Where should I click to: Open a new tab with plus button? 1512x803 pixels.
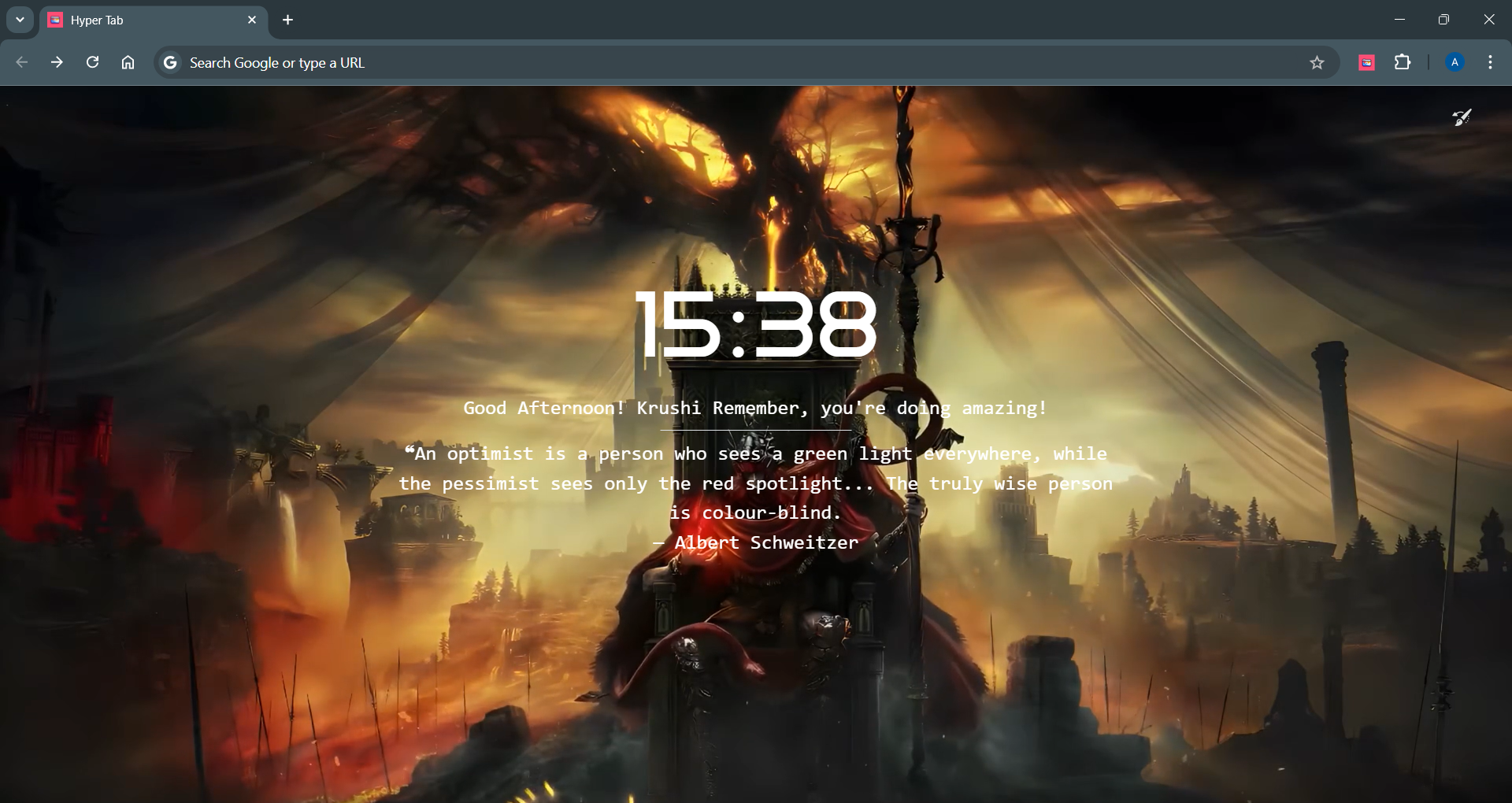pos(288,20)
